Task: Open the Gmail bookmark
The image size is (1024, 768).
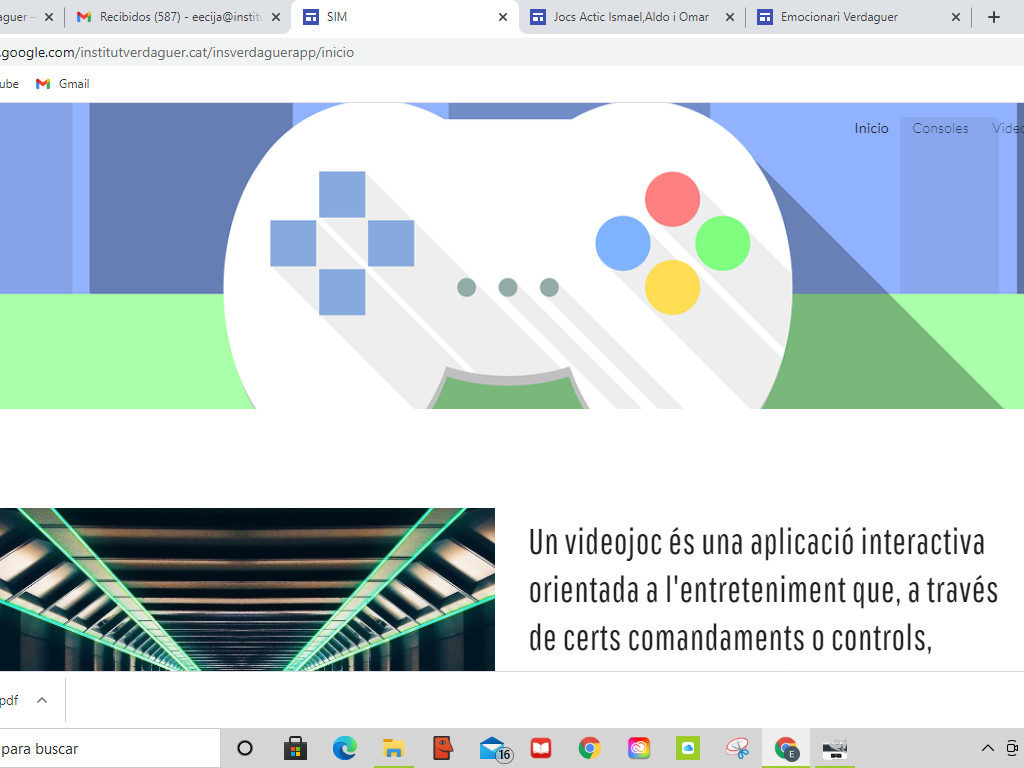Action: click(x=63, y=84)
